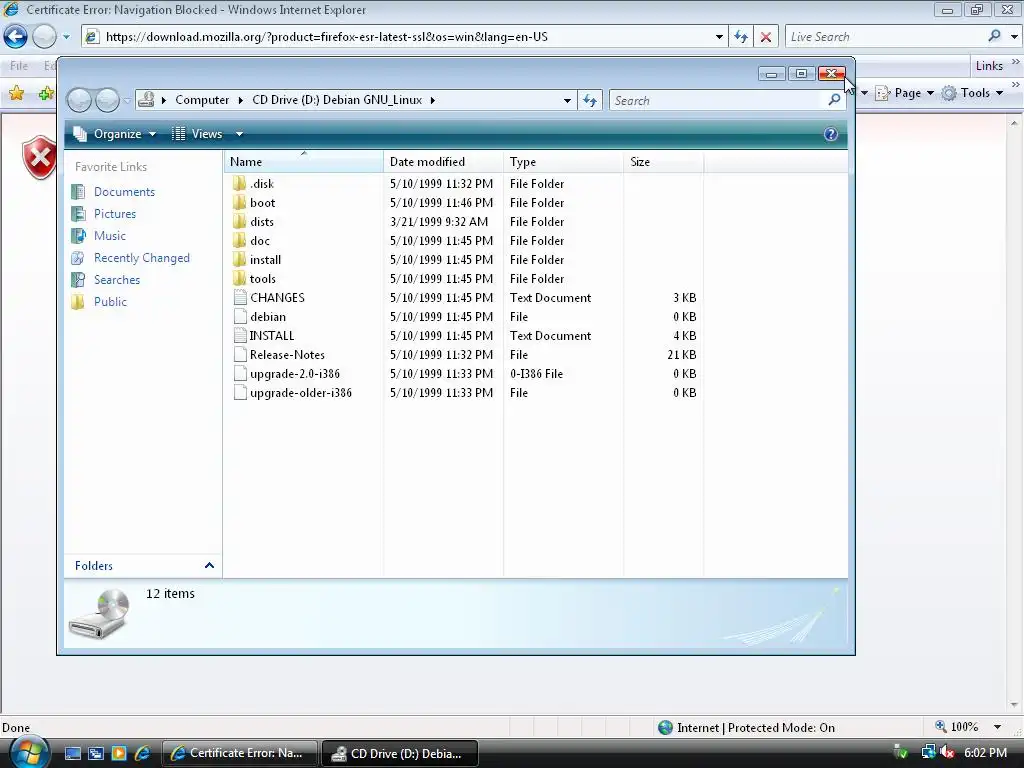Click the Explorer help icon
Viewport: 1024px width, 768px height.
pos(830,134)
